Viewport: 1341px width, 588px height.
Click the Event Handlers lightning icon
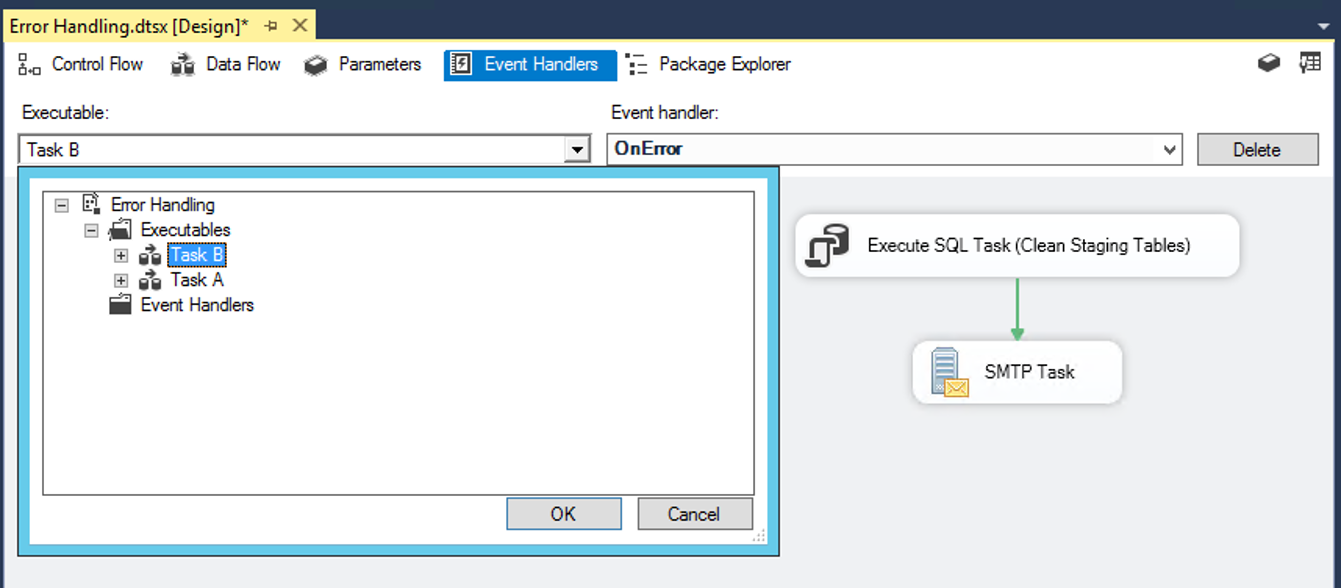[461, 64]
